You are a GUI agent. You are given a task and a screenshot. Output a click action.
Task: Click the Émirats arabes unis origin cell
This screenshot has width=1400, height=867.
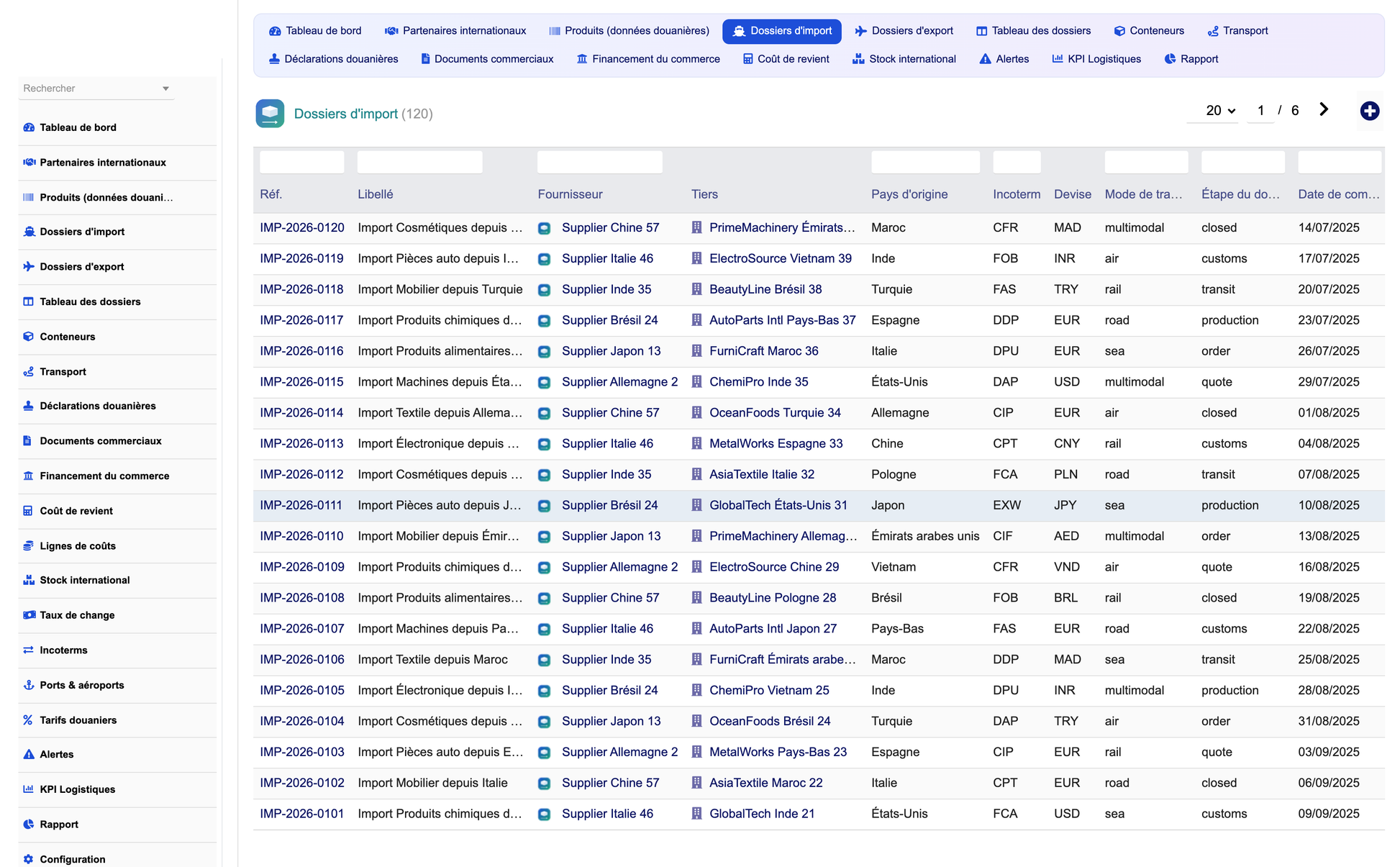point(925,536)
